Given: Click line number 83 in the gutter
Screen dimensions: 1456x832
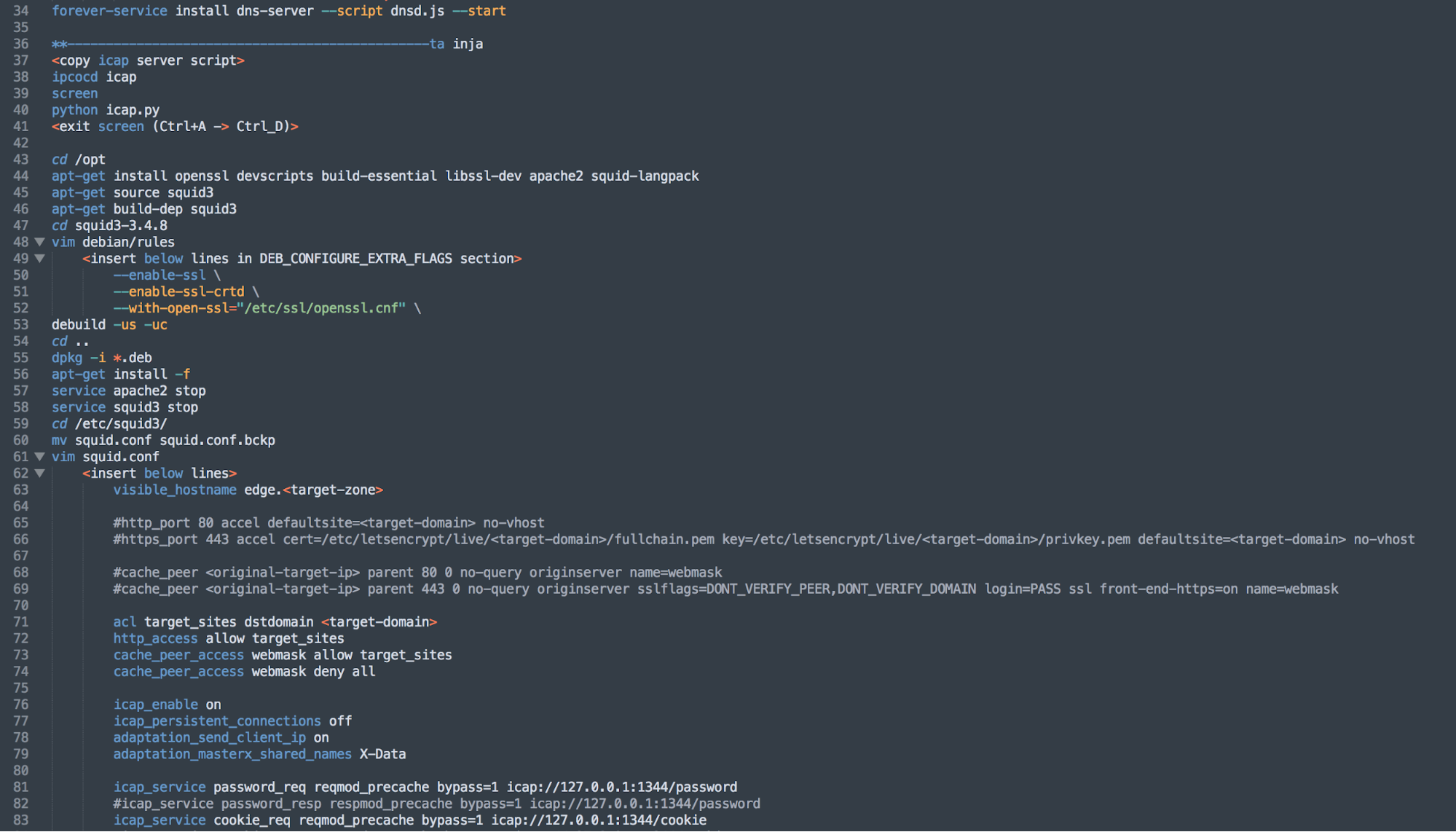Looking at the screenshot, I should click(20, 820).
